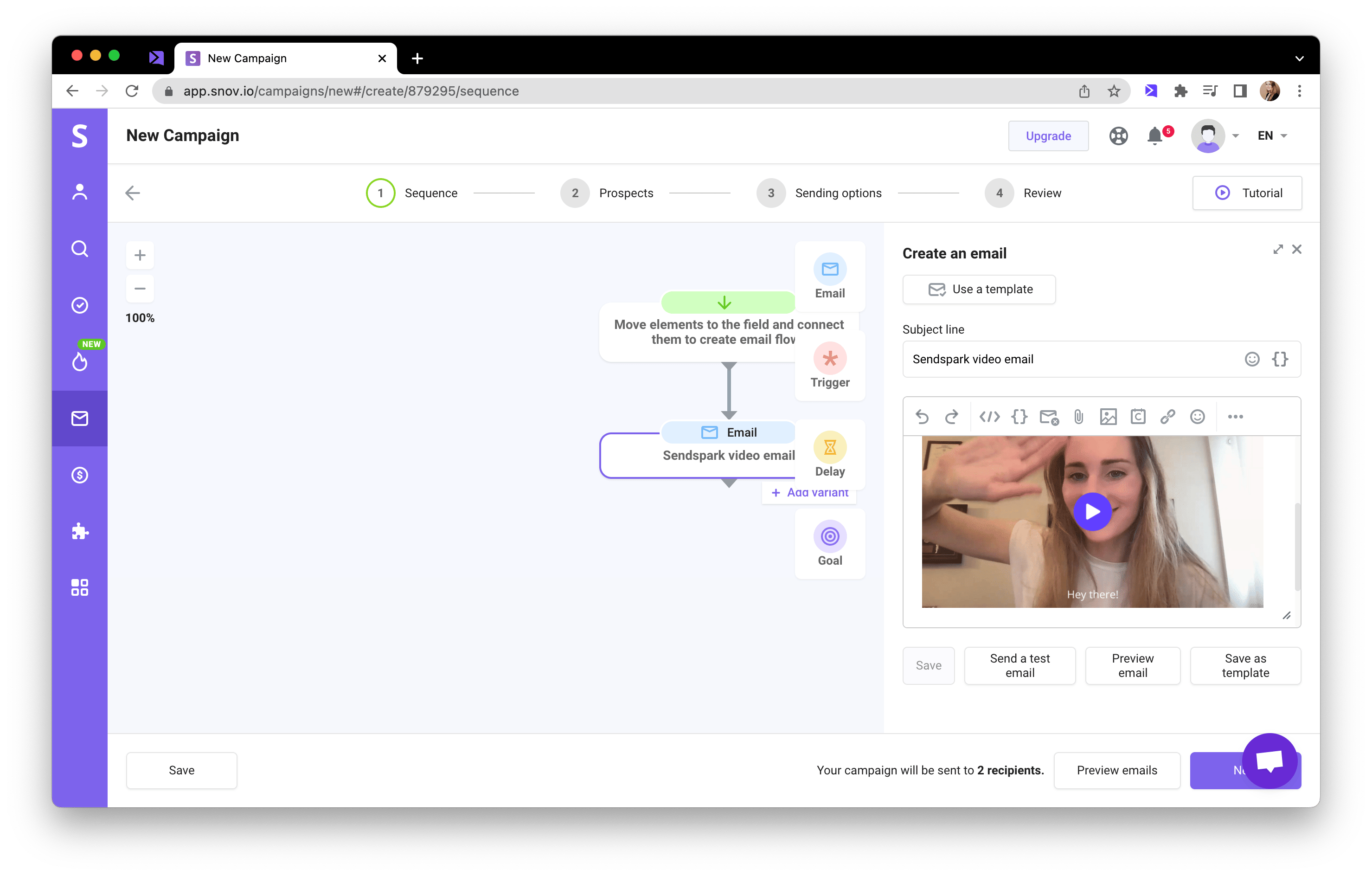Click the calendar toolbar icon in the editor
This screenshot has height=876, width=1372.
[x=1138, y=417]
